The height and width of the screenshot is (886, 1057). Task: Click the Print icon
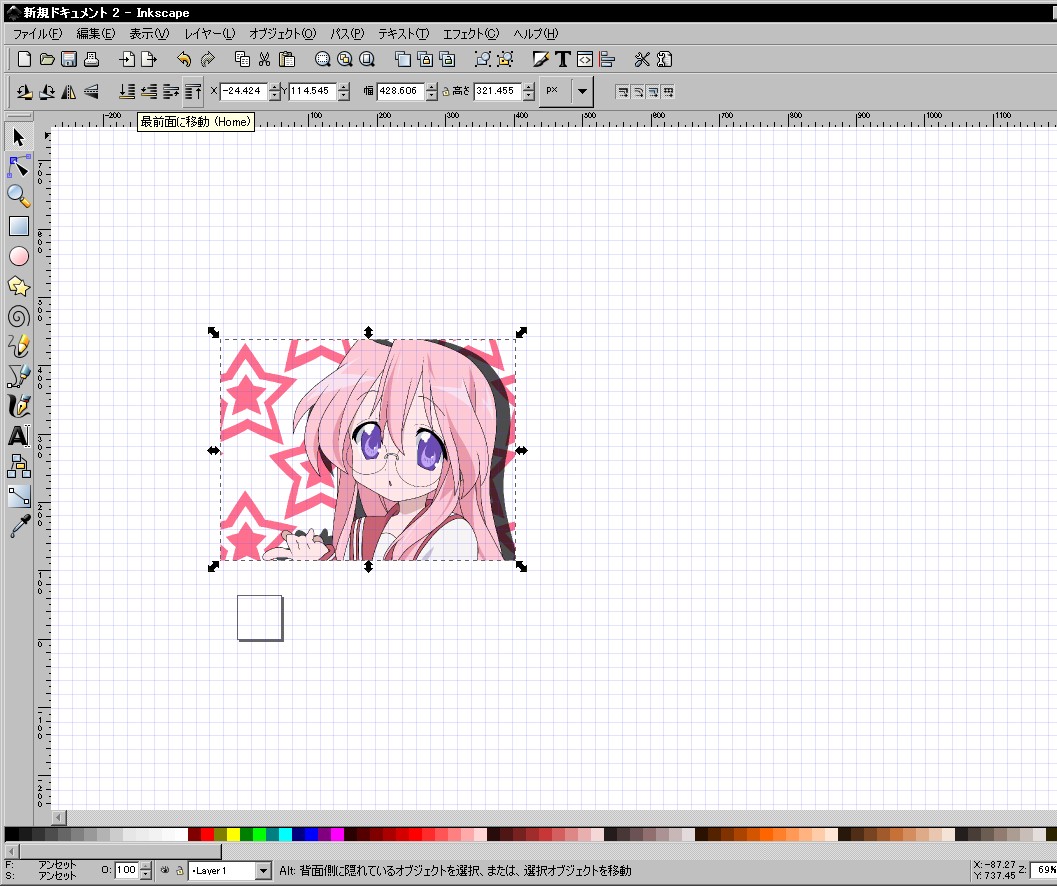[x=91, y=59]
